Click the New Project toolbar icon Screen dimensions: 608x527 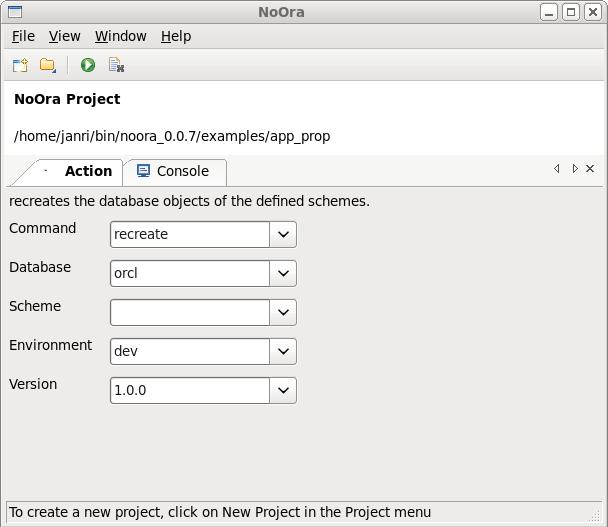tap(20, 65)
